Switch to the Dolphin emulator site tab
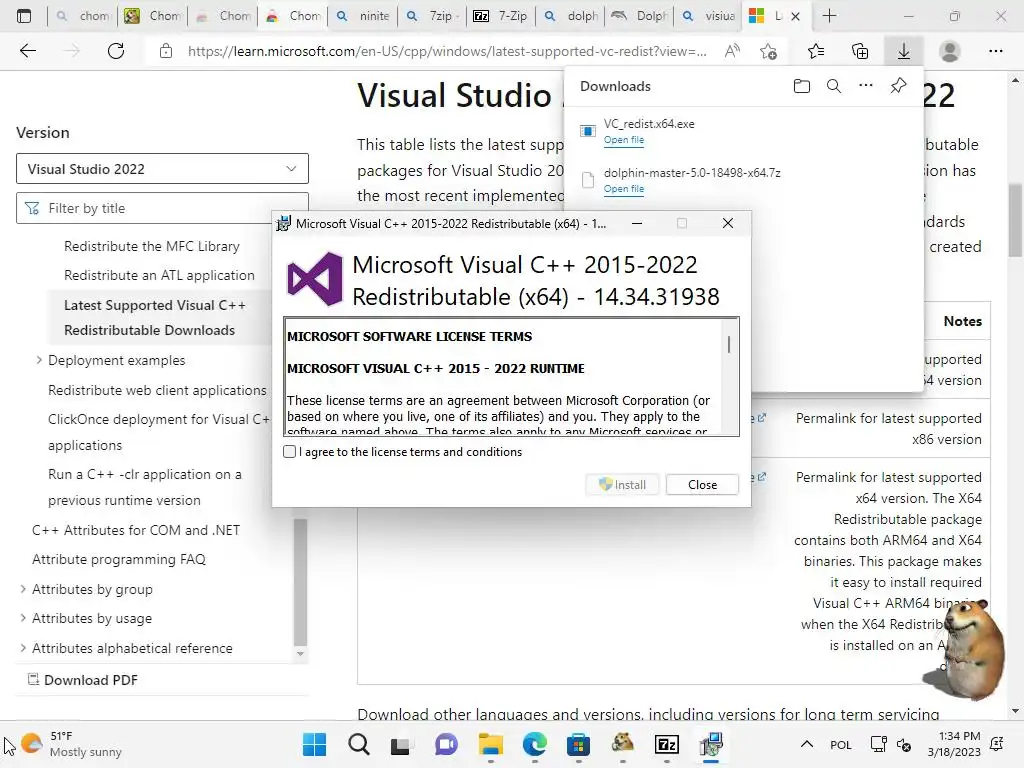The width and height of the screenshot is (1024, 768). point(639,16)
